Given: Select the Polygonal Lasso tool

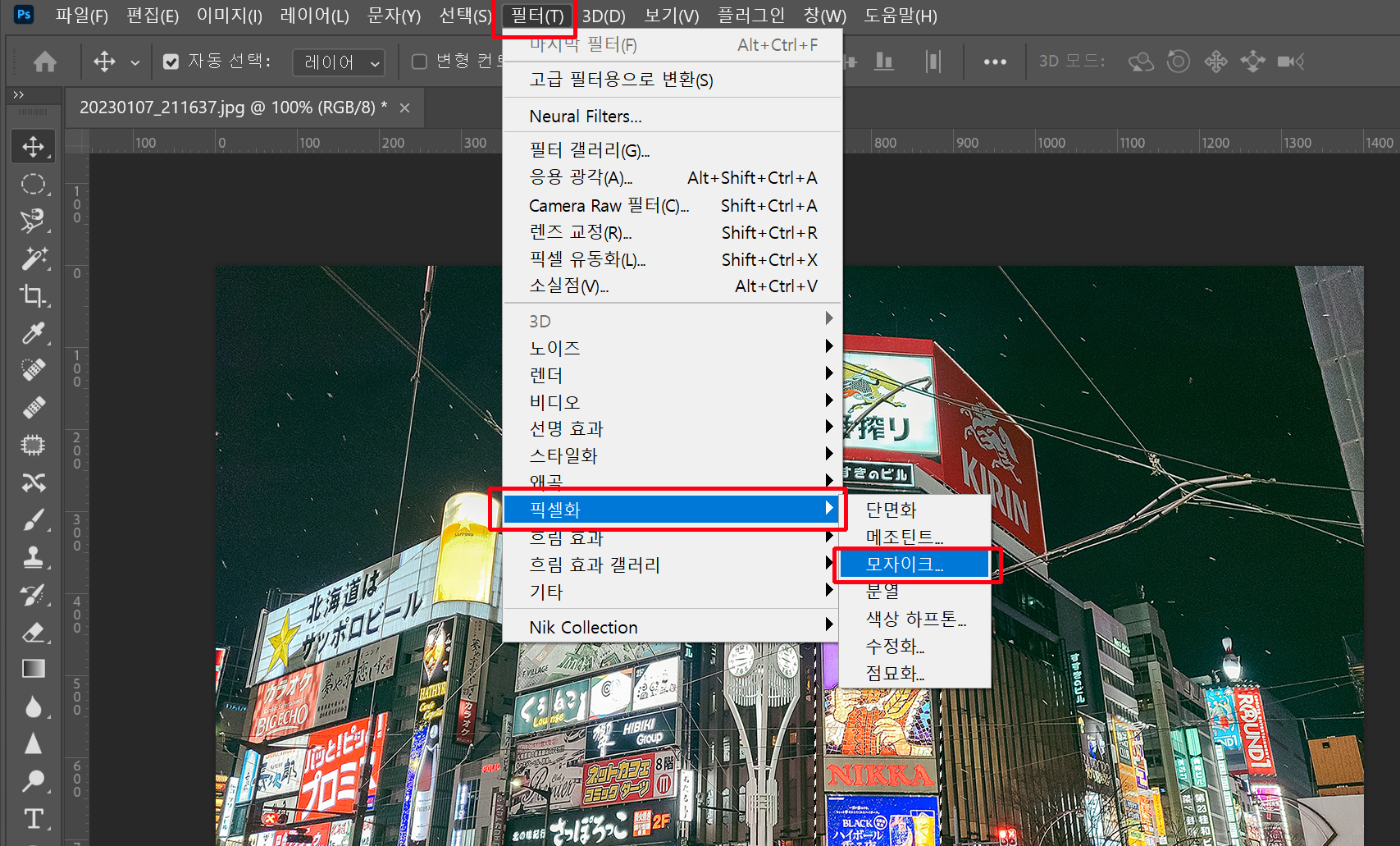Looking at the screenshot, I should click(33, 221).
